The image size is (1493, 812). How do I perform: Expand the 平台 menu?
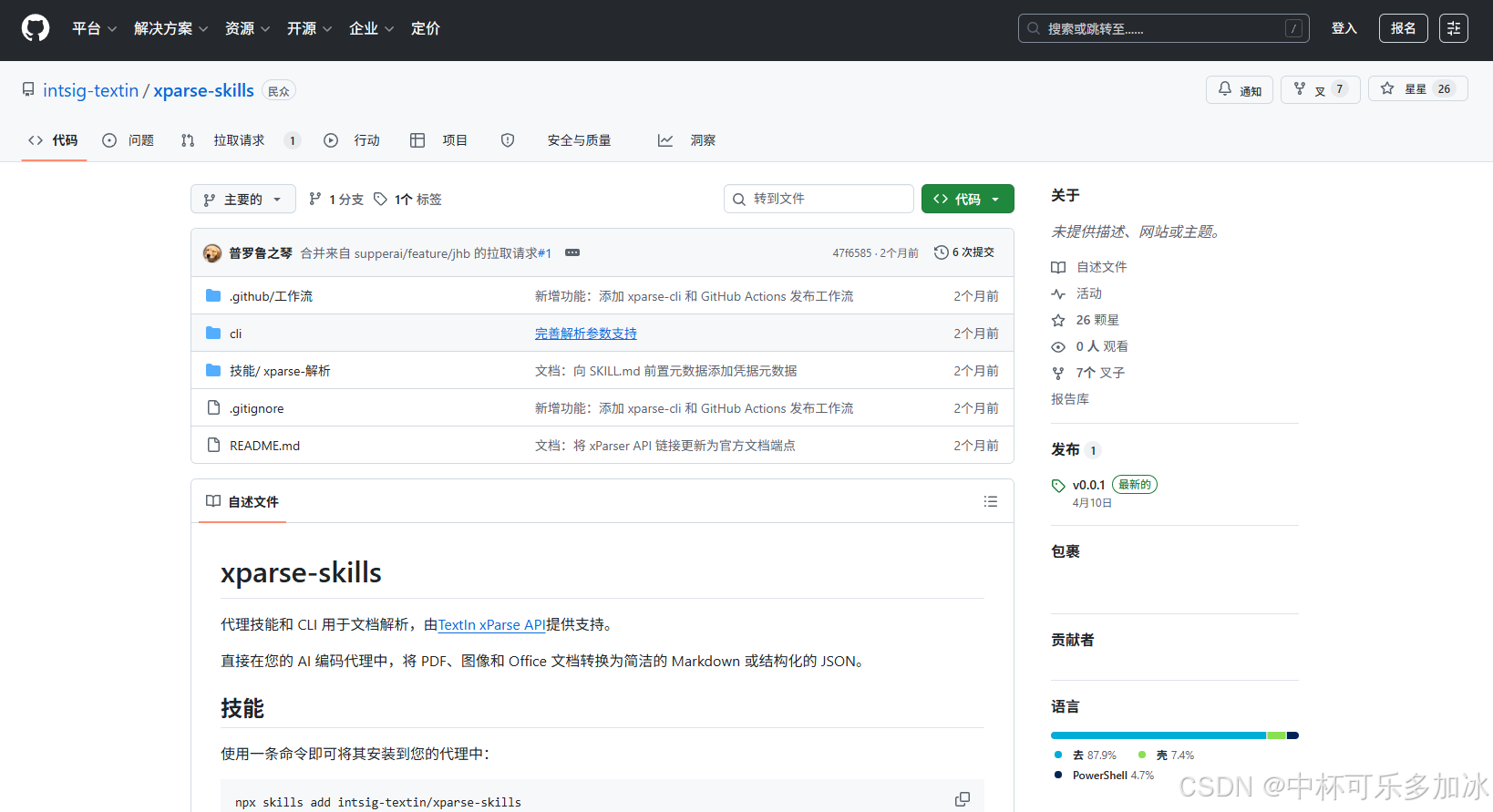pyautogui.click(x=94, y=28)
